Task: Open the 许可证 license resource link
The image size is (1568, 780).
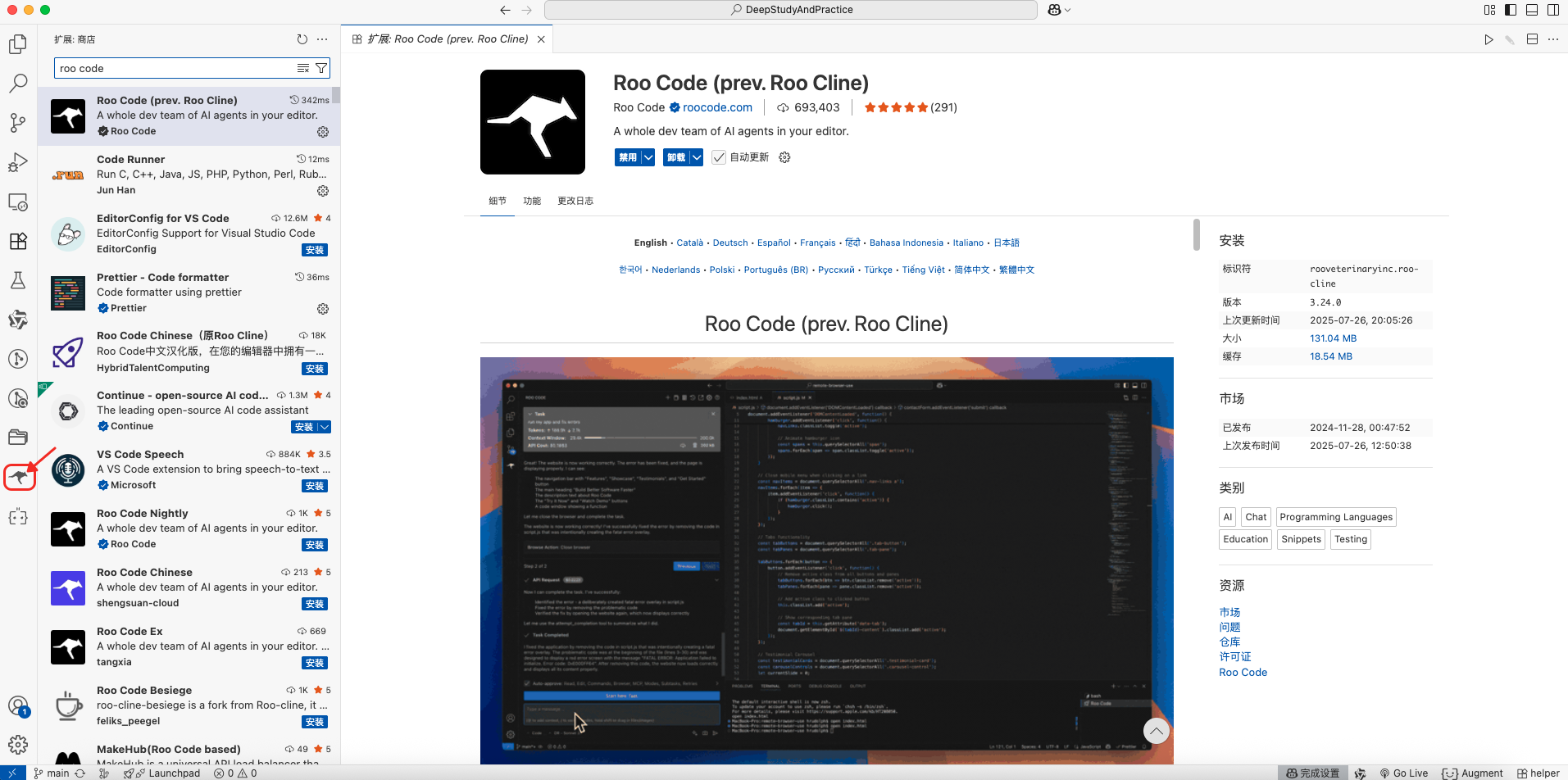Action: [x=1235, y=657]
